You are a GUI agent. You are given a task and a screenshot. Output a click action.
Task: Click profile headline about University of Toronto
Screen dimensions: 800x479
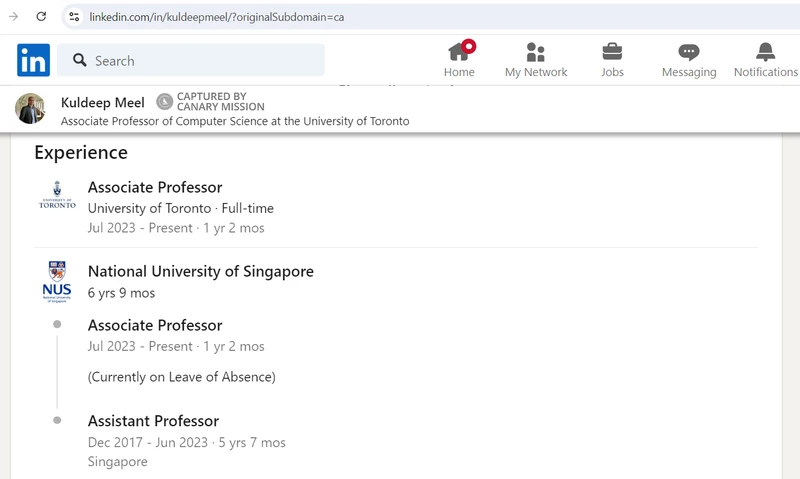(x=235, y=121)
